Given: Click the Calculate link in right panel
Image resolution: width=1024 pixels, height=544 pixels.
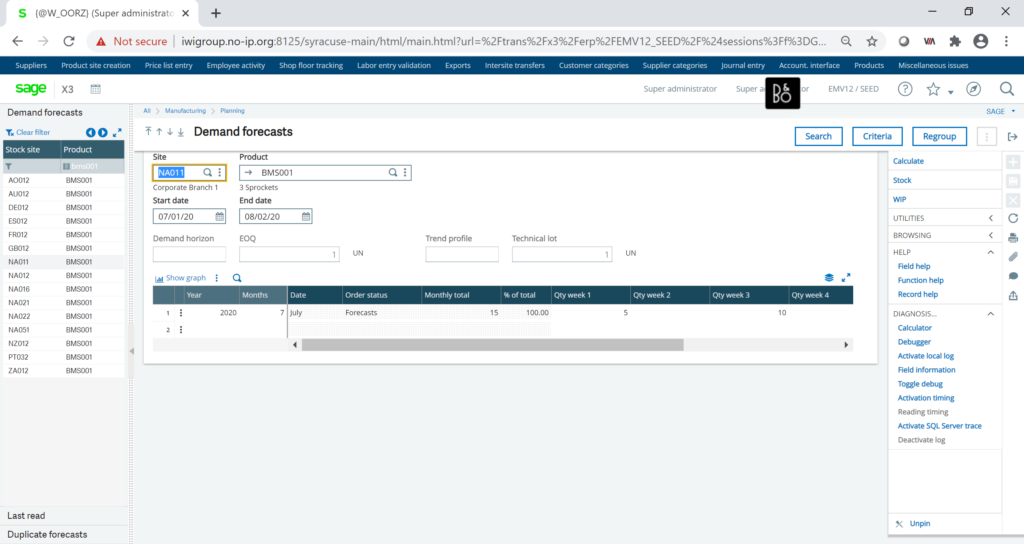Looking at the screenshot, I should pos(908,161).
